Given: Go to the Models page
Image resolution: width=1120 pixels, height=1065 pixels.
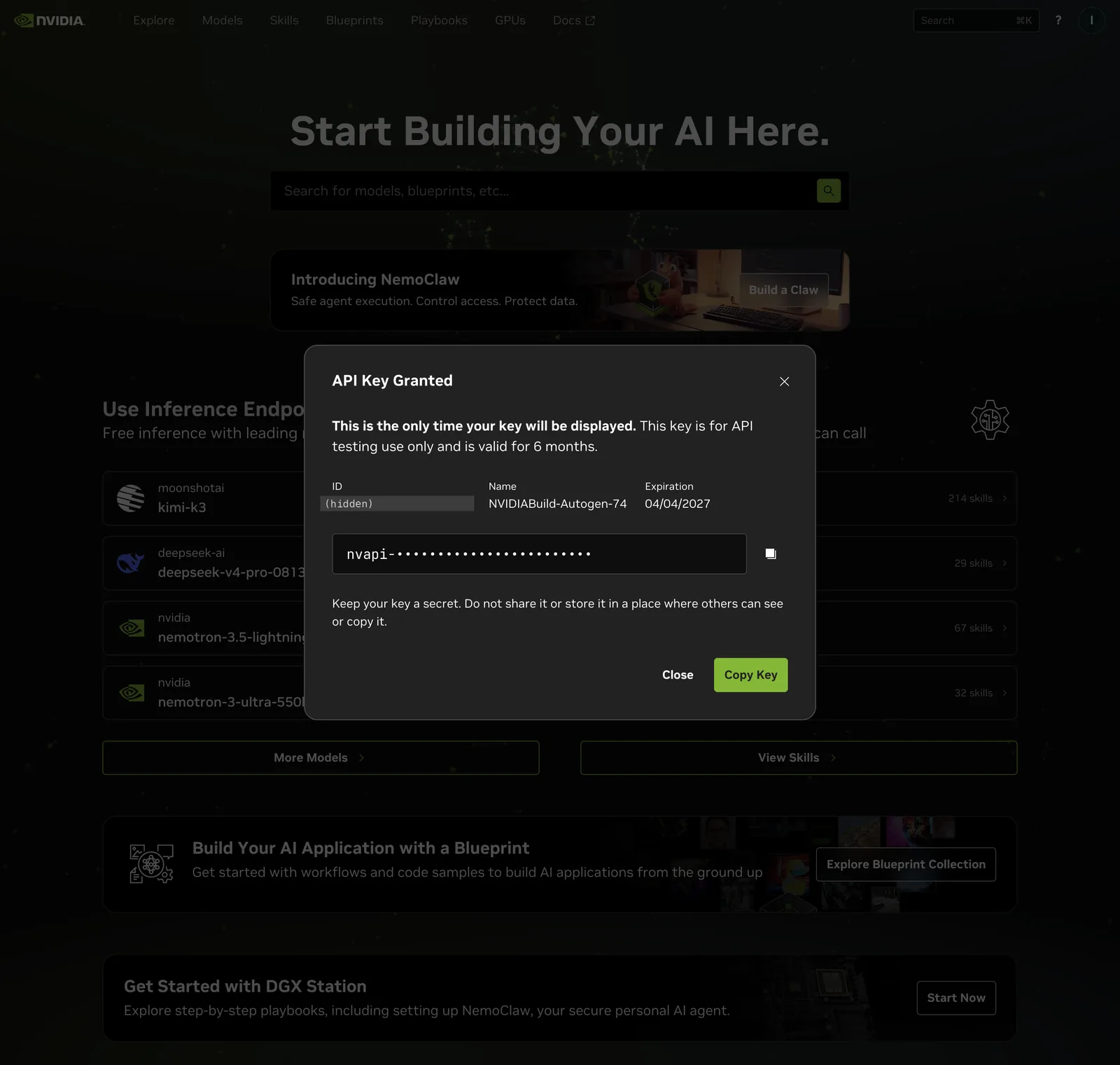Looking at the screenshot, I should click(223, 20).
